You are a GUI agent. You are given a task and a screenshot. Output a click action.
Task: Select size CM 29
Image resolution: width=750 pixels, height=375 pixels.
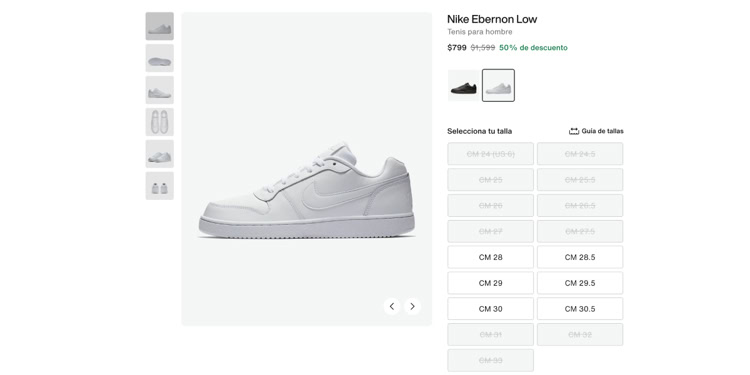(x=490, y=283)
